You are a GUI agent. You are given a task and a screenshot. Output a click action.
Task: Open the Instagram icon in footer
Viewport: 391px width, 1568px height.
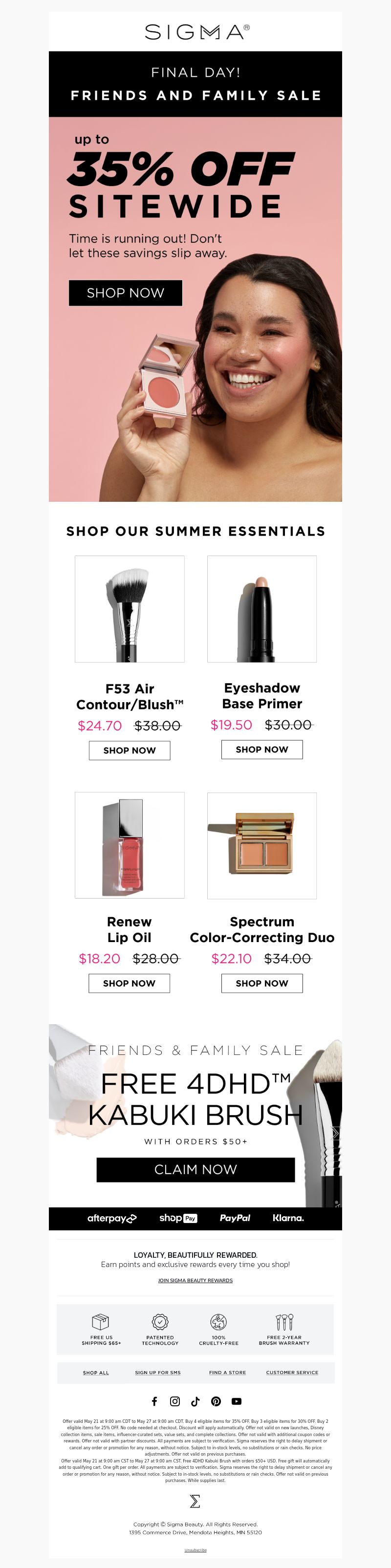point(175,1400)
